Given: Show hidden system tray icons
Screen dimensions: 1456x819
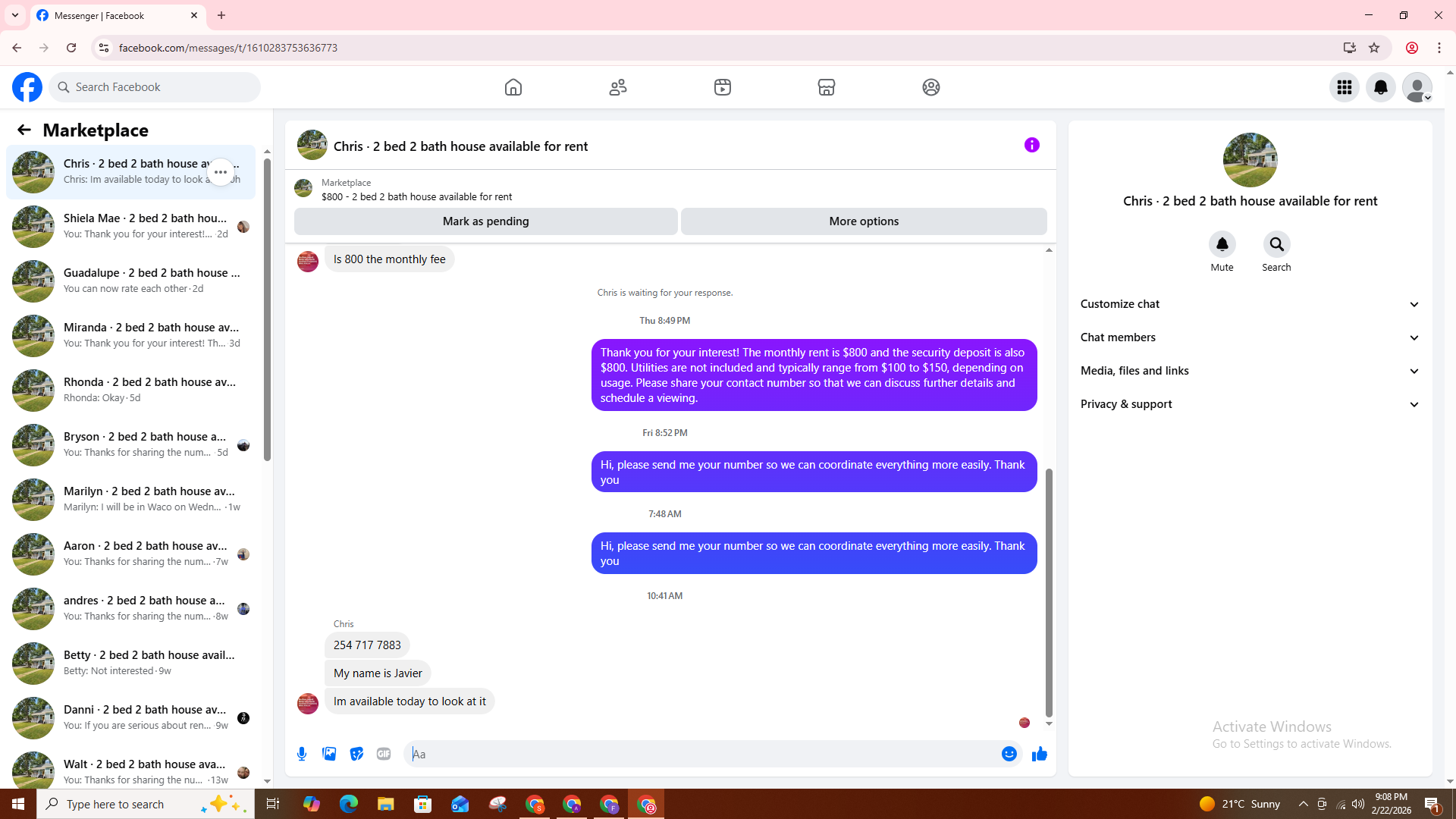Looking at the screenshot, I should pyautogui.click(x=1304, y=804).
